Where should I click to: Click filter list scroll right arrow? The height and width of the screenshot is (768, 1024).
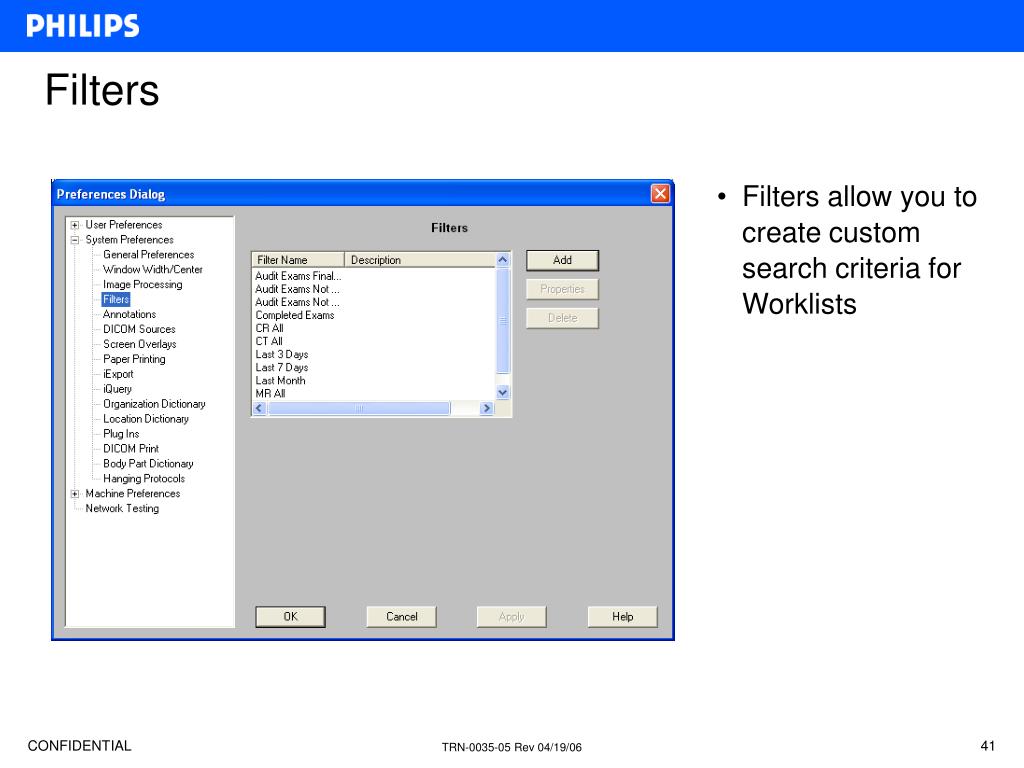coord(487,408)
